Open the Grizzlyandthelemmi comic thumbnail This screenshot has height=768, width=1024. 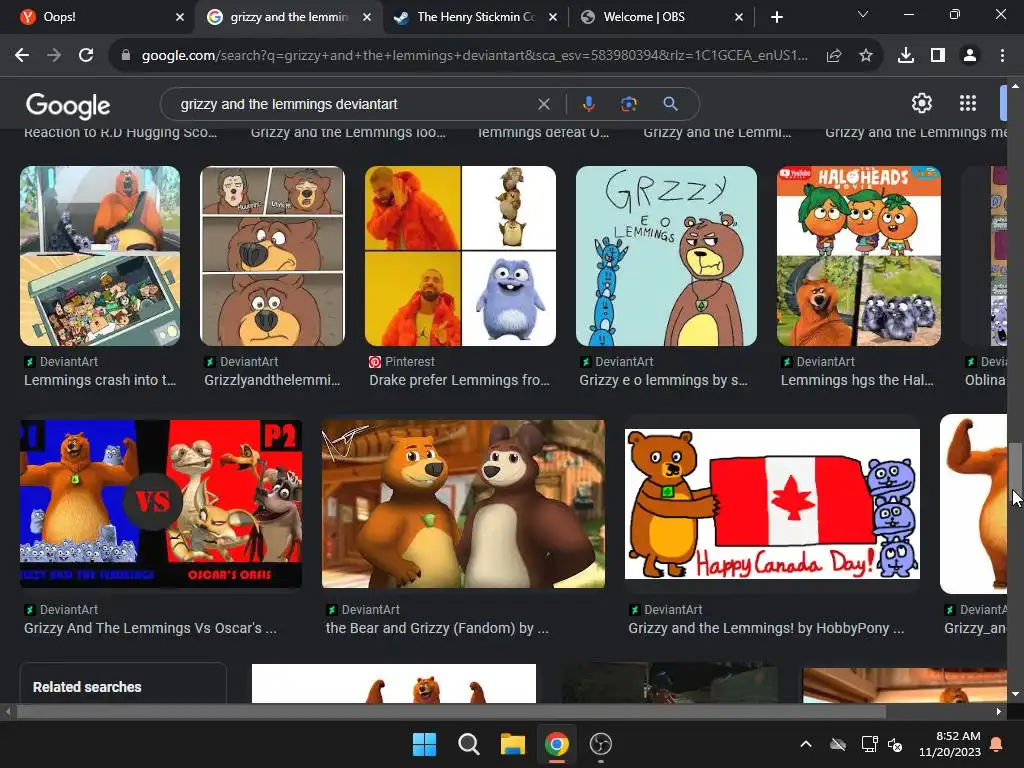tap(272, 256)
